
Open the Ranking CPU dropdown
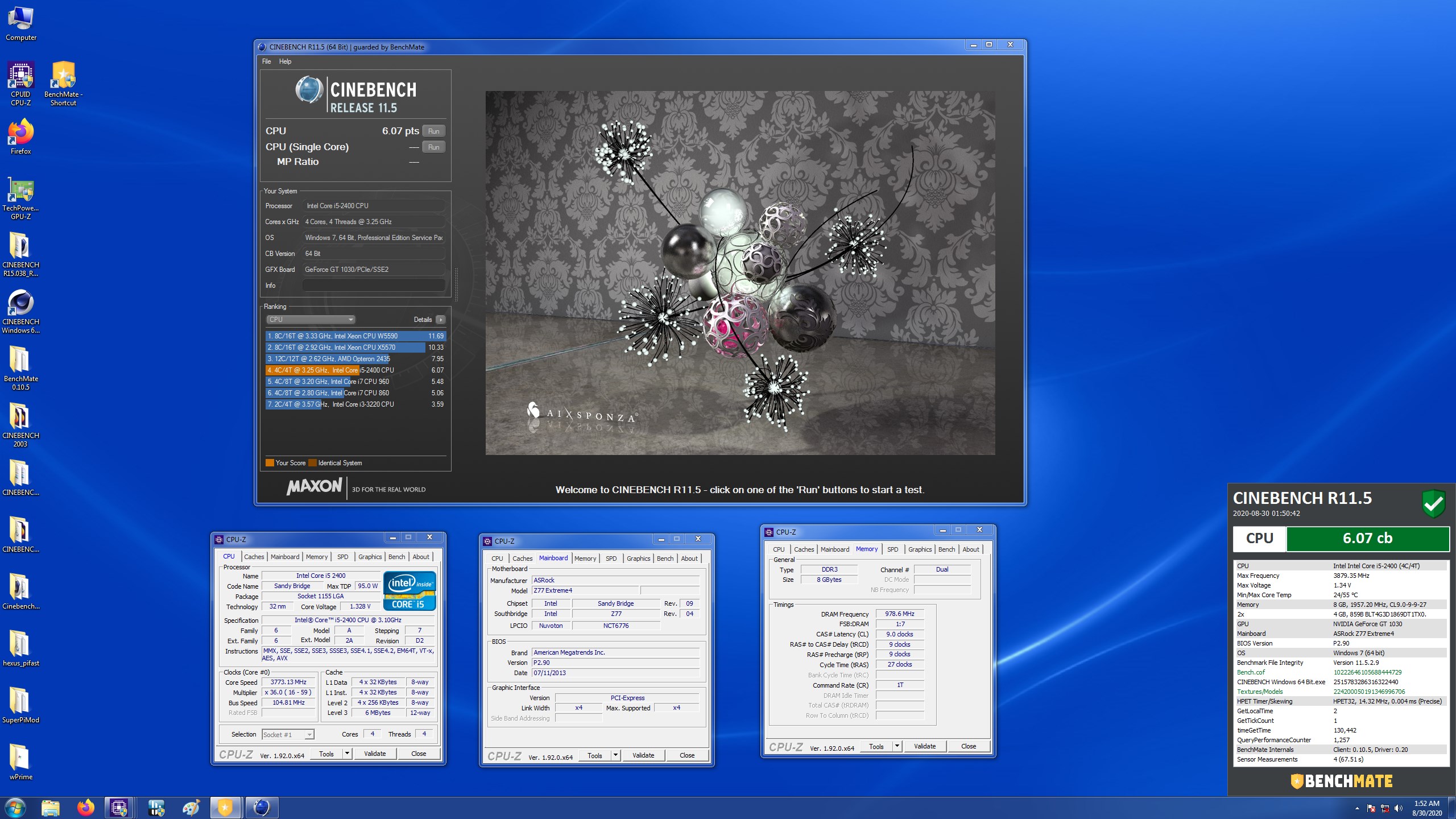coord(311,320)
